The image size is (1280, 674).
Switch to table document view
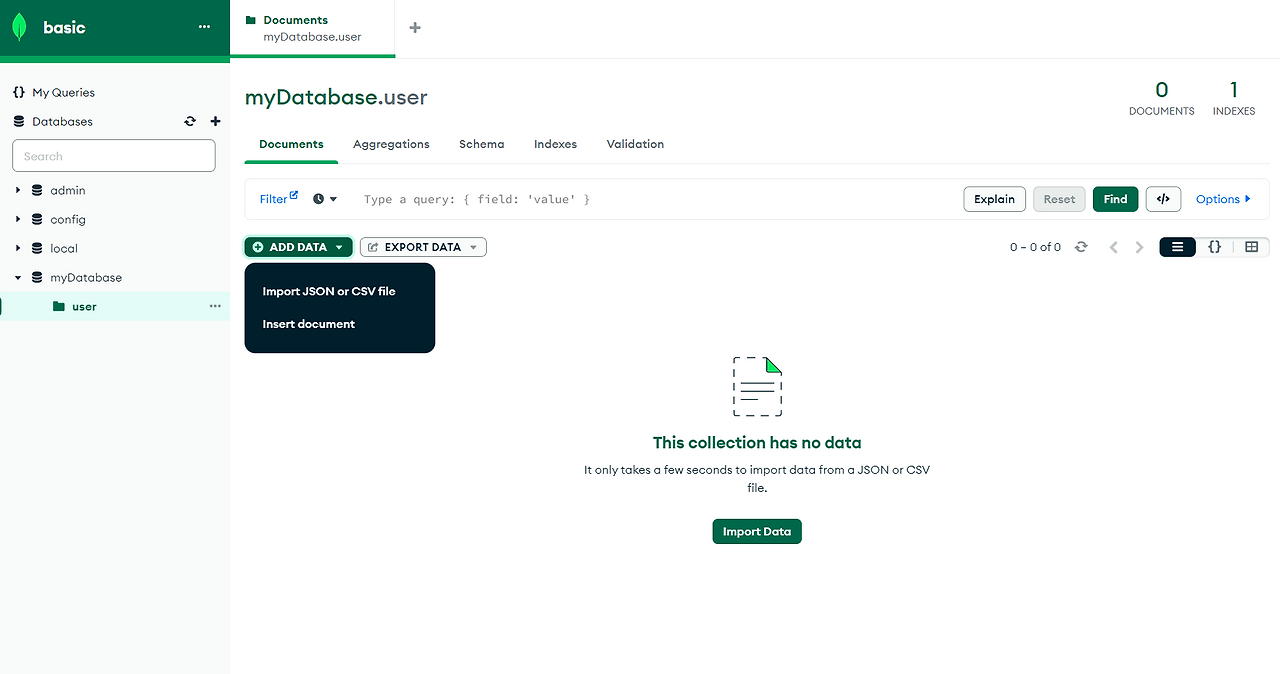pyautogui.click(x=1251, y=246)
